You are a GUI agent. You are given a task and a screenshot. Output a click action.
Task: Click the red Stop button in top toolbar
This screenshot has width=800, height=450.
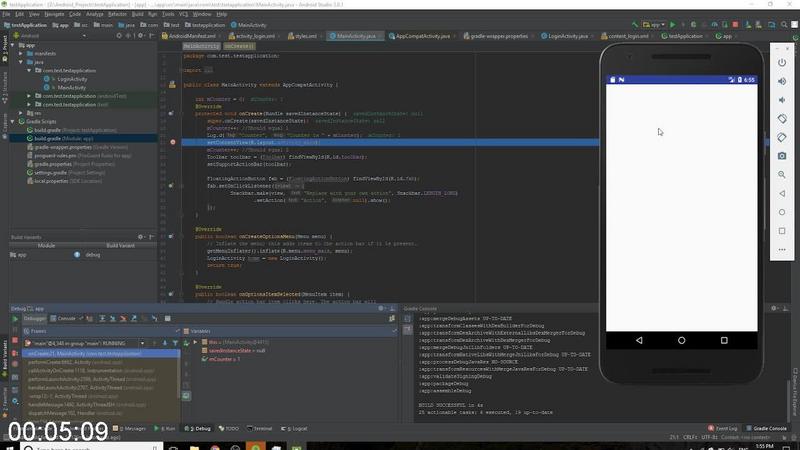pyautogui.click(x=735, y=24)
